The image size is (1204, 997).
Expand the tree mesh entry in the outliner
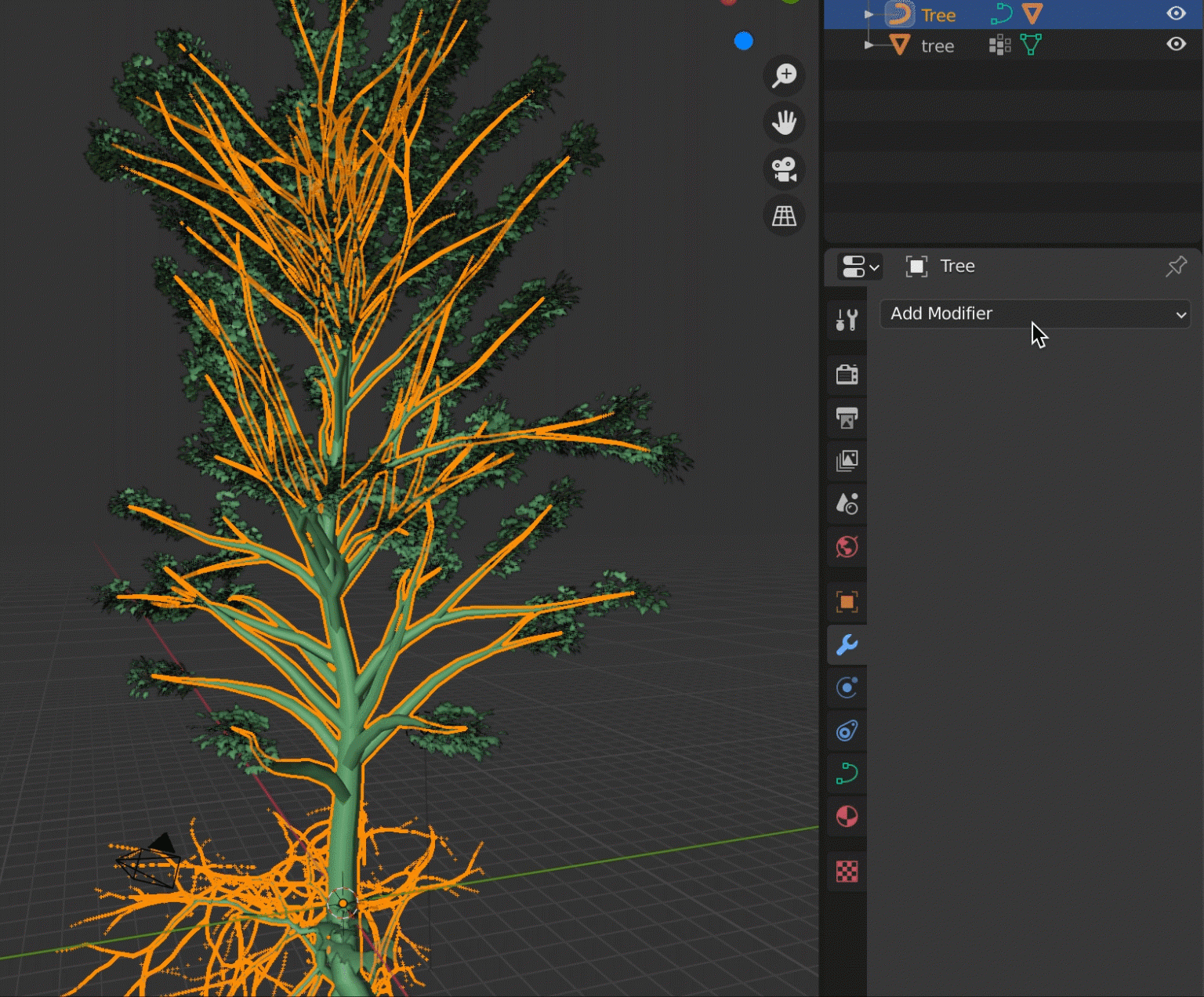(x=868, y=45)
